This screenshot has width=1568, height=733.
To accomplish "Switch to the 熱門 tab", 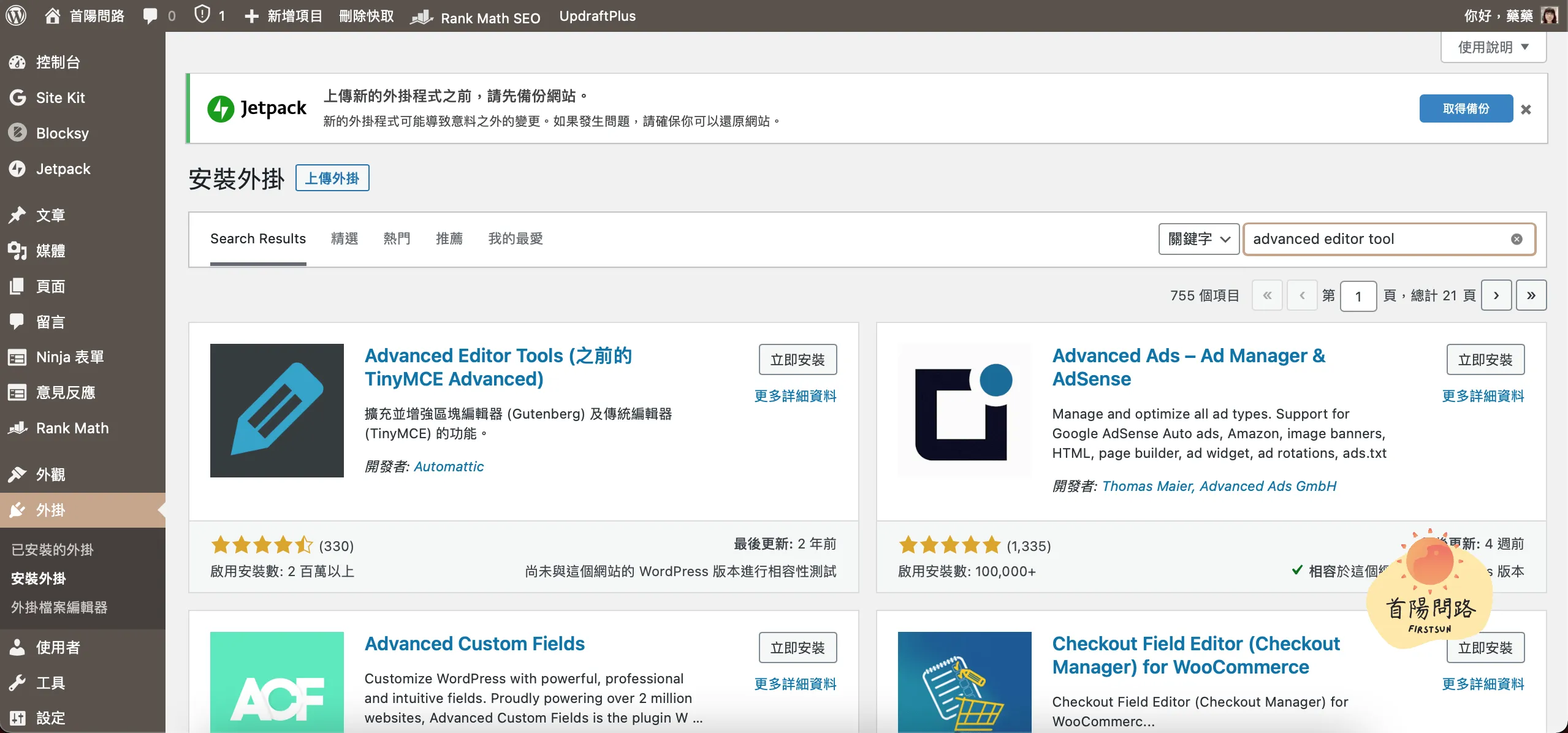I will (396, 238).
